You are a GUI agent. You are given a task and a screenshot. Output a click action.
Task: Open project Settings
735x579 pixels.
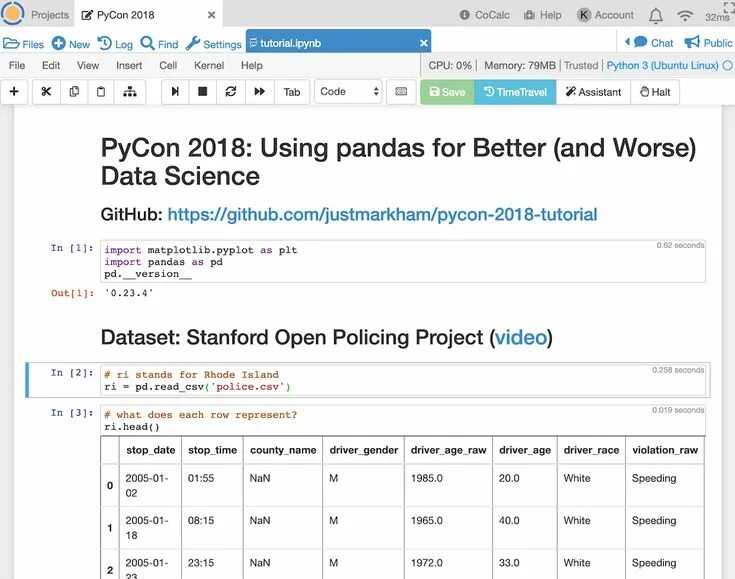pos(214,44)
